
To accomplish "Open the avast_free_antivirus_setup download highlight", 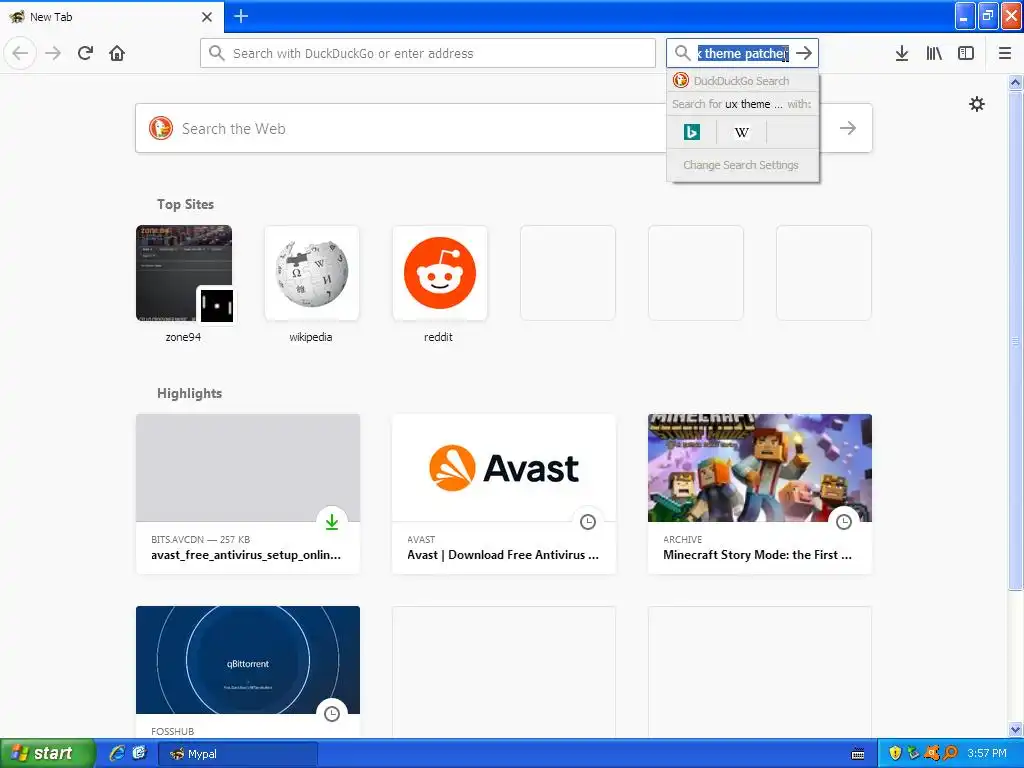I will 248,494.
